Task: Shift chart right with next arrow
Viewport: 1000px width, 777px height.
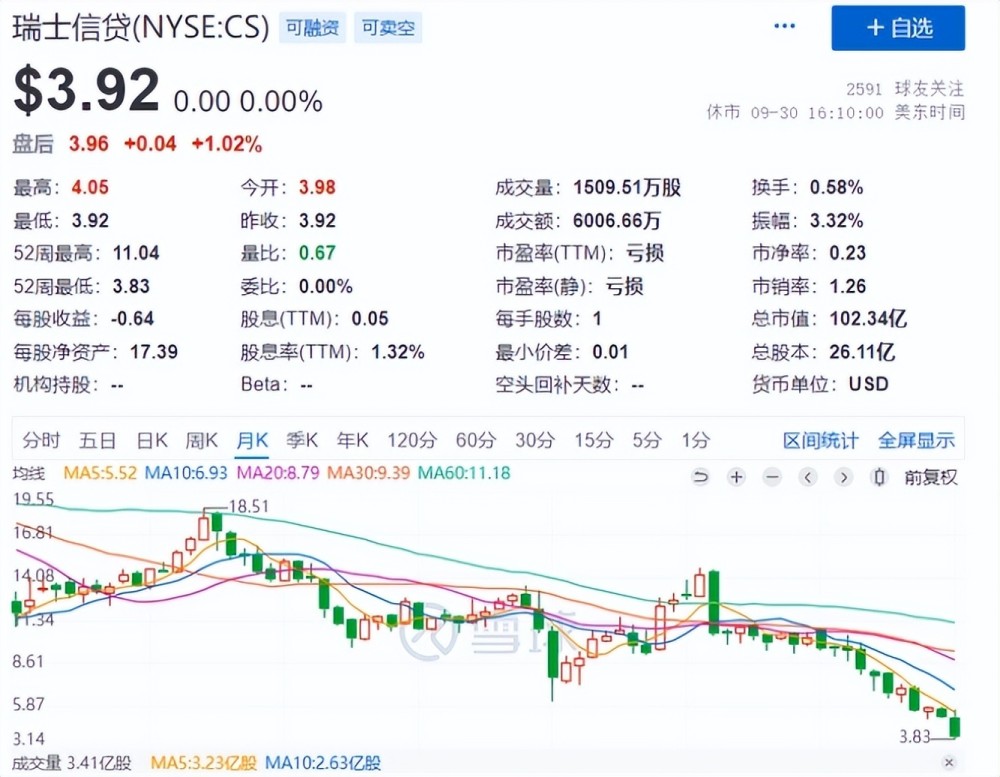Action: (844, 477)
